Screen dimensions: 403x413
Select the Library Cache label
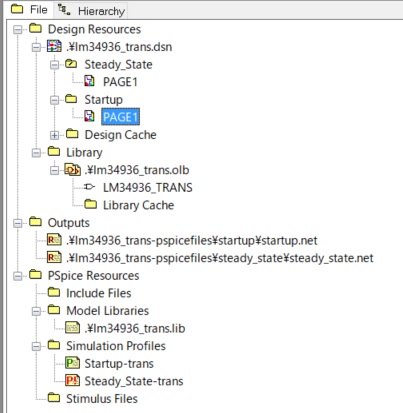138,205
